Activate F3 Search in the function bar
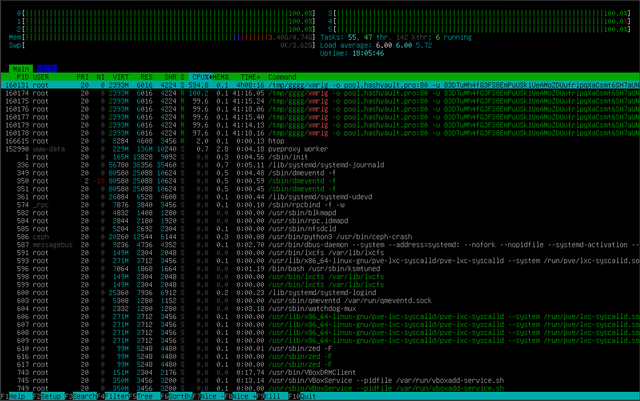The image size is (640, 401). tap(80, 397)
